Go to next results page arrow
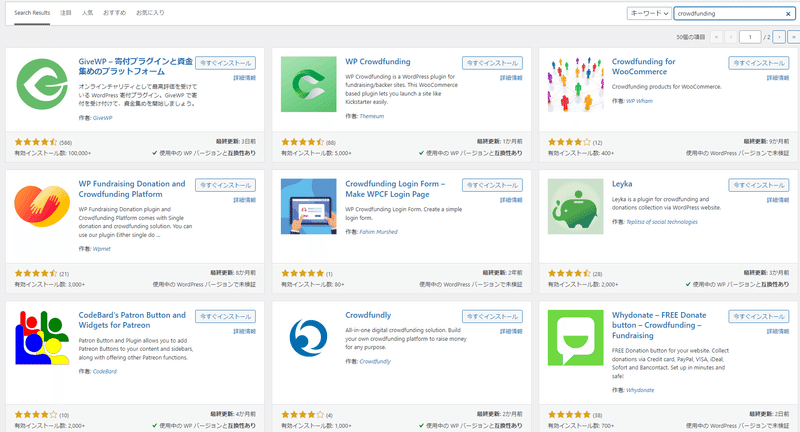The height and width of the screenshot is (432, 800). pyautogui.click(x=779, y=37)
